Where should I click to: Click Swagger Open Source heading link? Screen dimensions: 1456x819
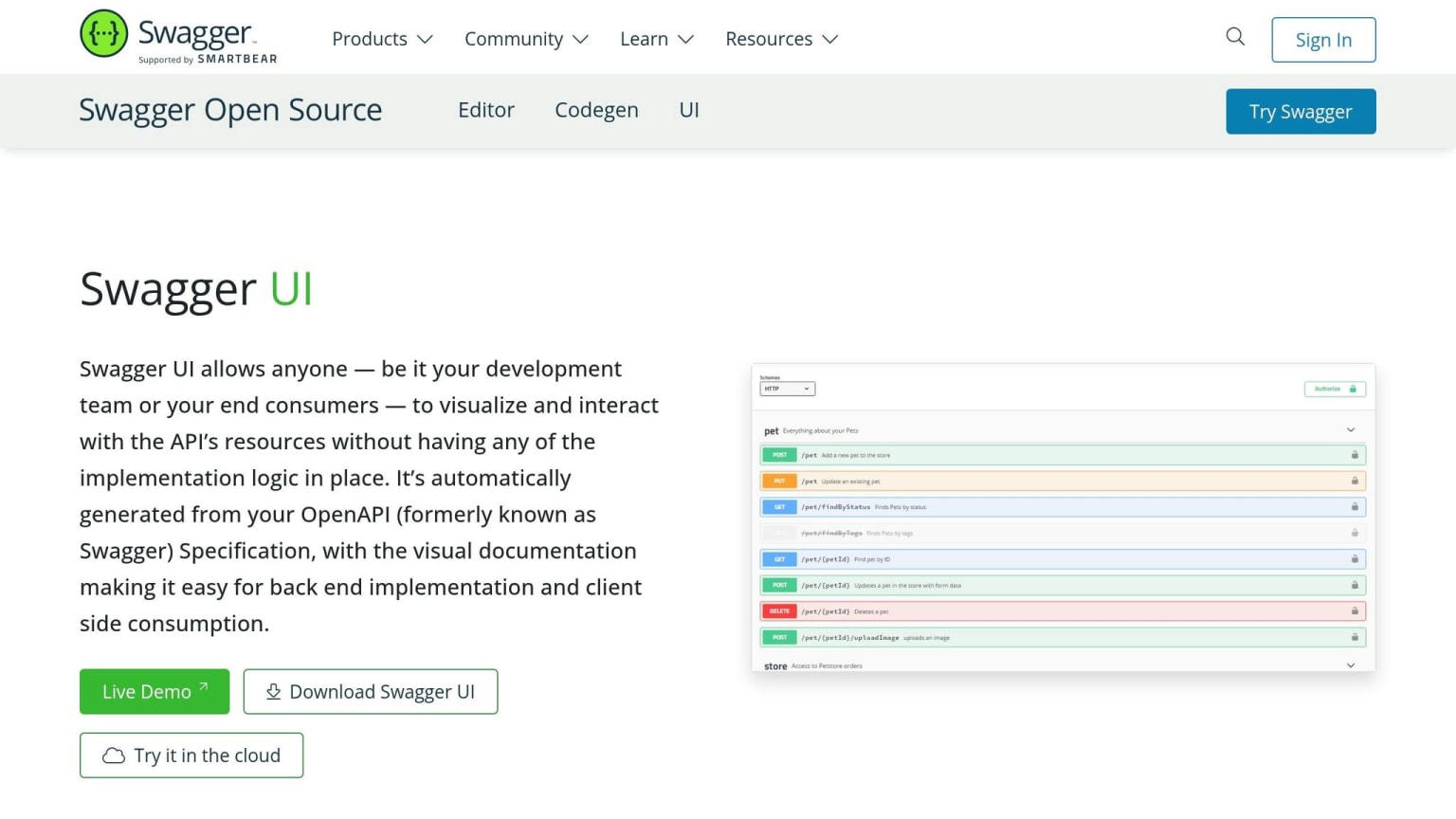pos(230,110)
